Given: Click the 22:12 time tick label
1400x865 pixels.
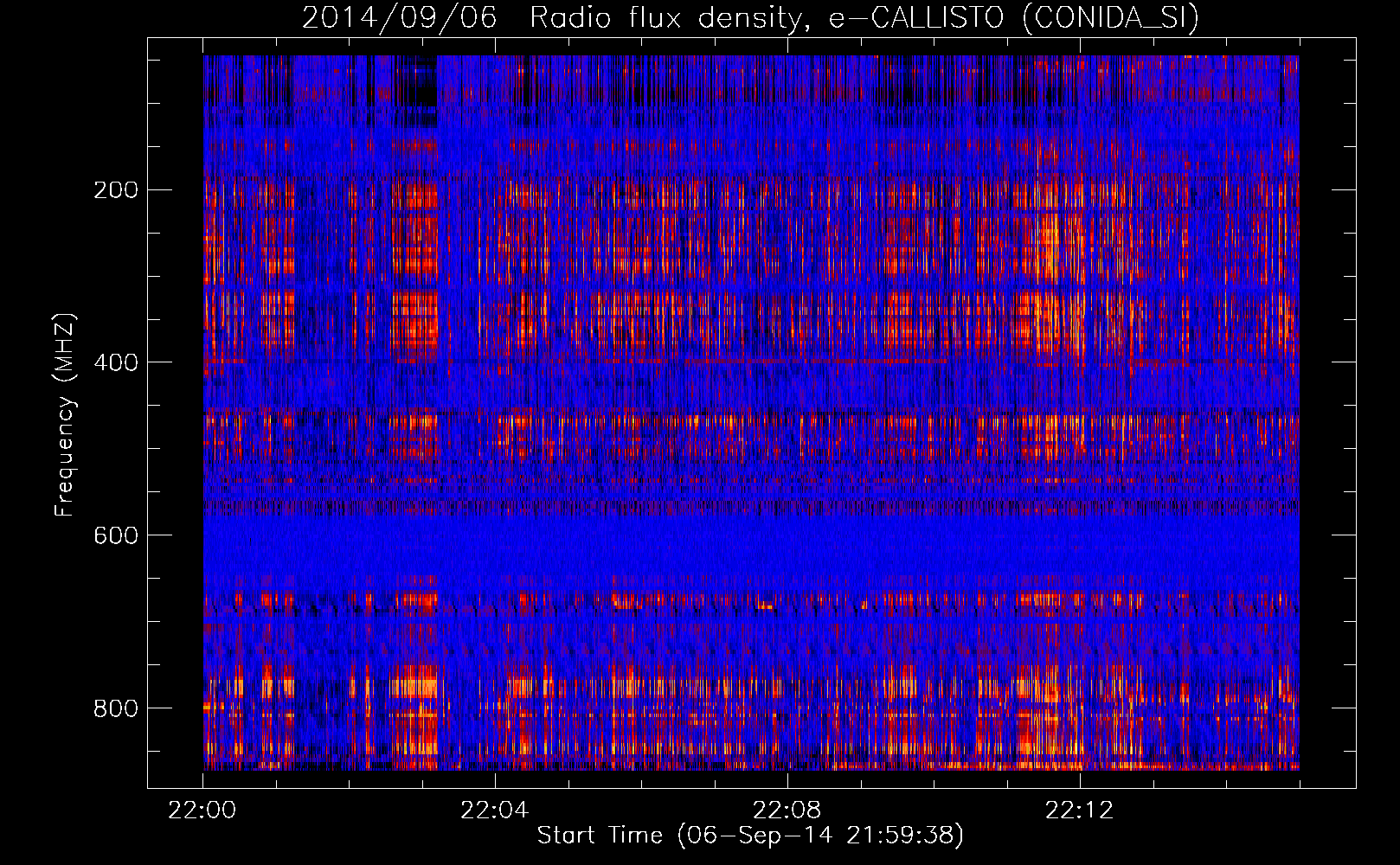Looking at the screenshot, I should point(1080,811).
